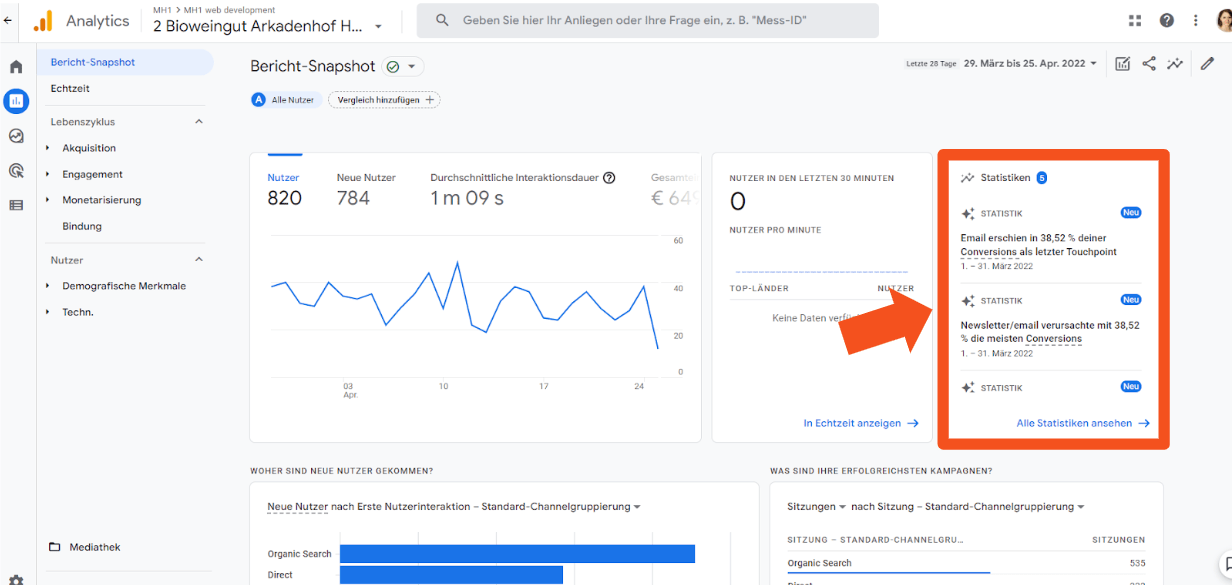
Task: Expand Demografische Merkmale in sidebar
Action: (124, 286)
